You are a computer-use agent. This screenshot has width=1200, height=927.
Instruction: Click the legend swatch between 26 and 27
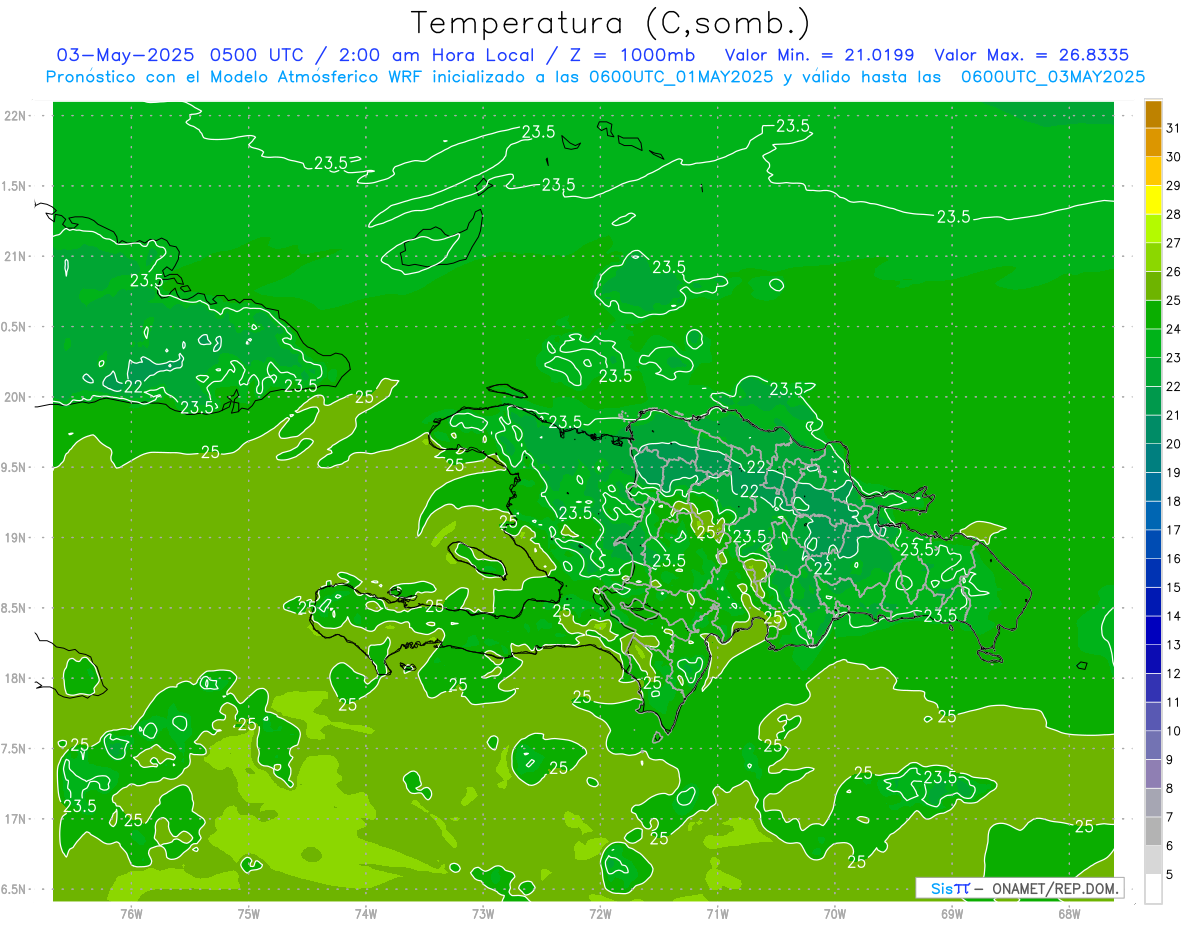coord(1154,258)
